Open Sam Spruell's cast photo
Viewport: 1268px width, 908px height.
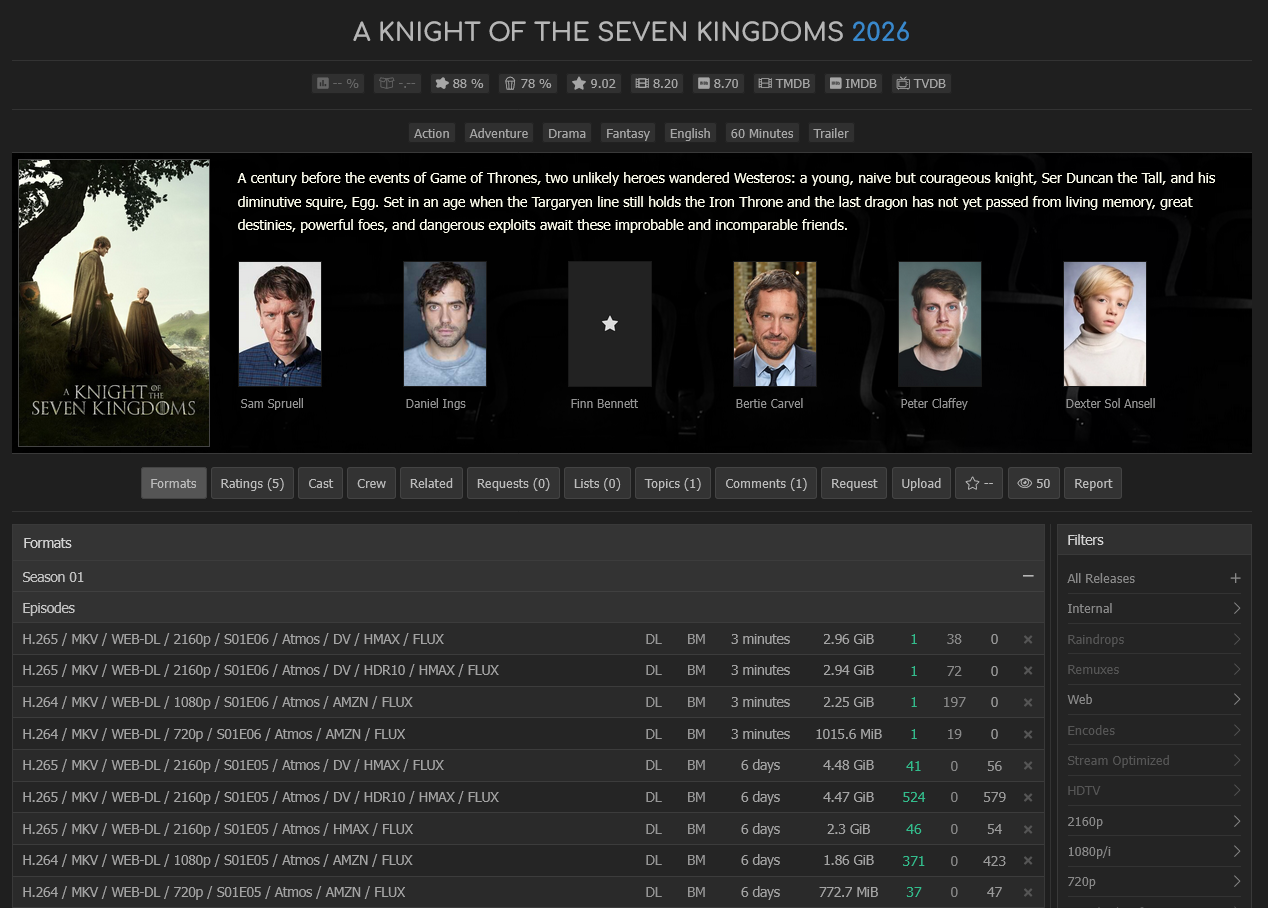click(x=280, y=324)
